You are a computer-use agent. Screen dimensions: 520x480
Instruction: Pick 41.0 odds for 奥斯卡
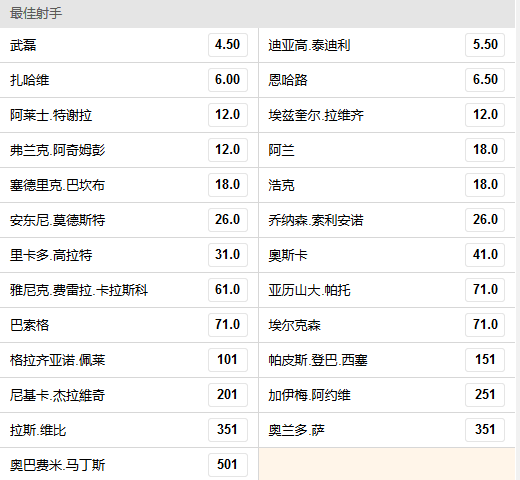click(485, 255)
